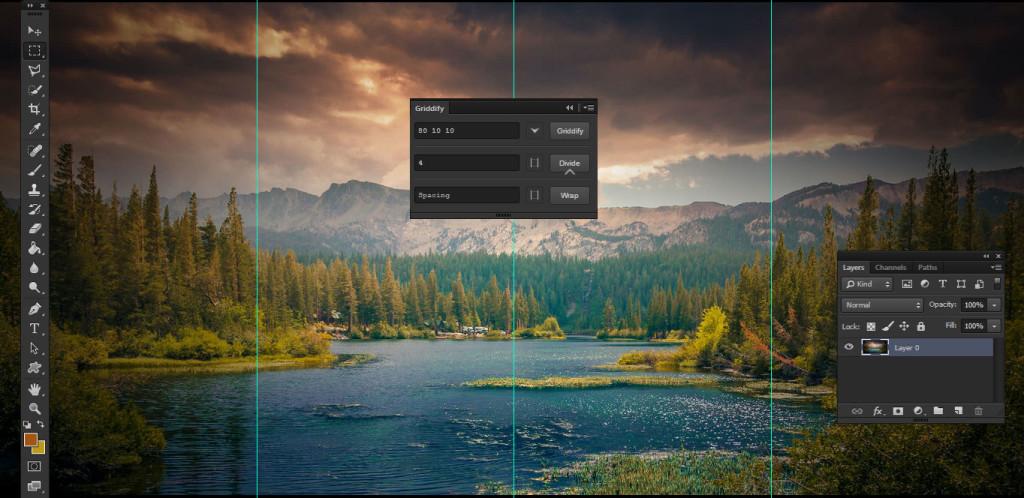Image resolution: width=1024 pixels, height=498 pixels.
Task: Reset default foreground and background colors
Action: coord(27,424)
